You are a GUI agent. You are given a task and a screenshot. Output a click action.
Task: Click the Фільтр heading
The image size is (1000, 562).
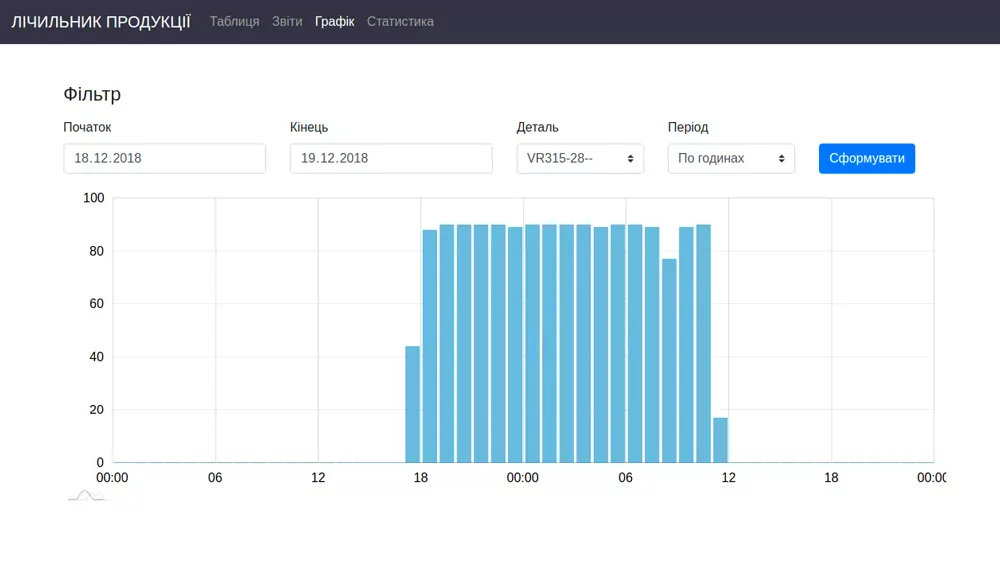tap(92, 94)
